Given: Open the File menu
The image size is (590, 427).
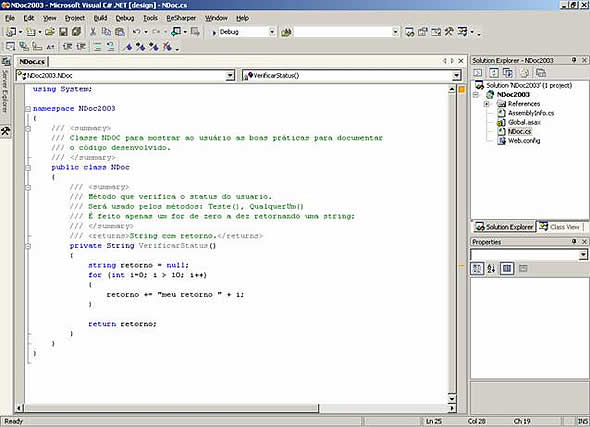Looking at the screenshot, I should (10, 18).
